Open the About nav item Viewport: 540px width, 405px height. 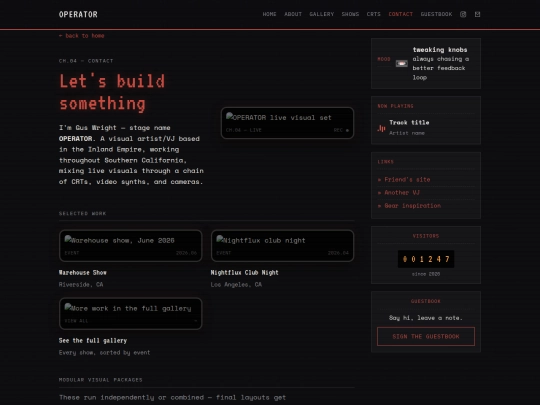293,14
